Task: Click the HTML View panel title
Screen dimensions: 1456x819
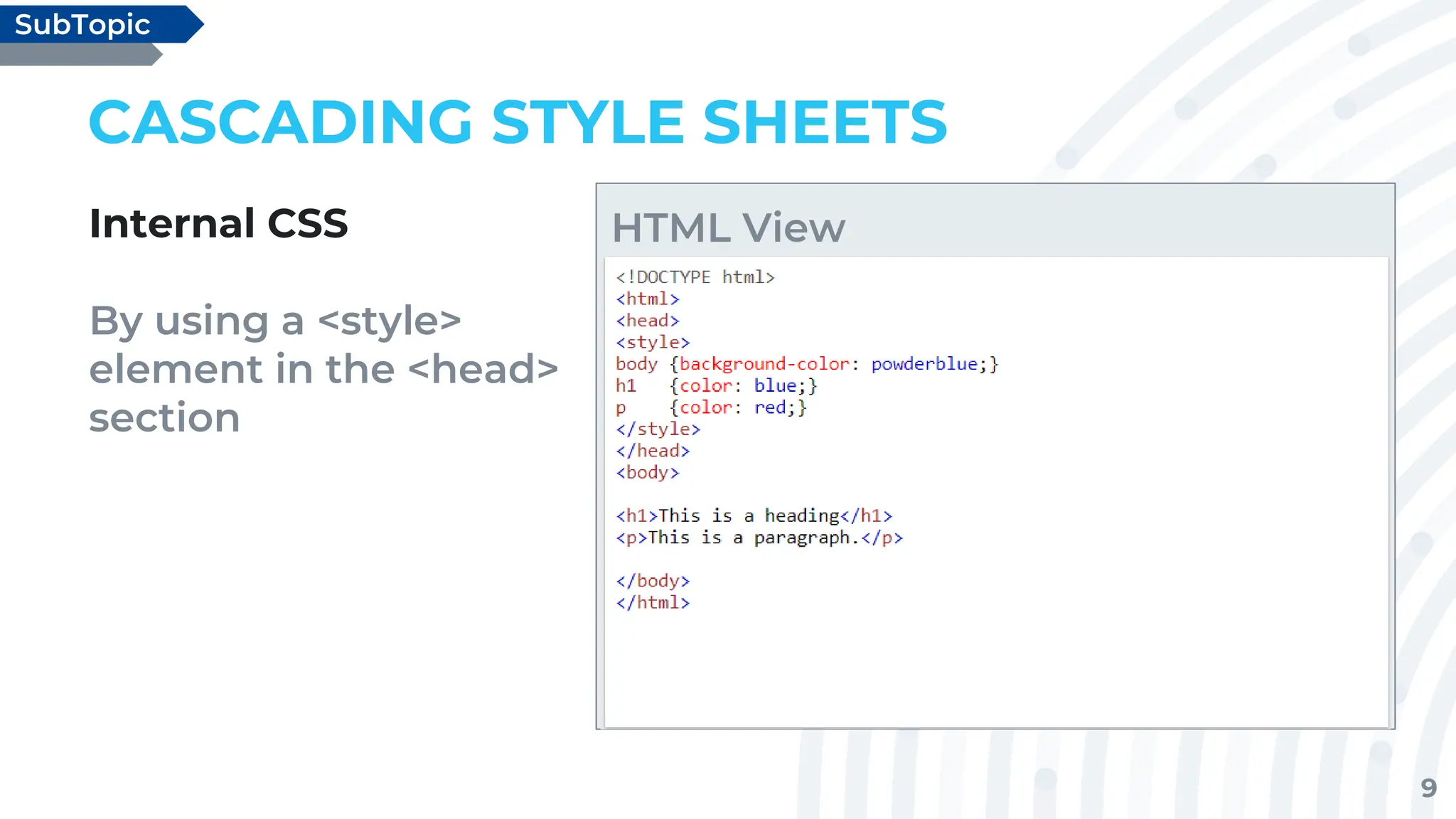Action: coord(729,227)
